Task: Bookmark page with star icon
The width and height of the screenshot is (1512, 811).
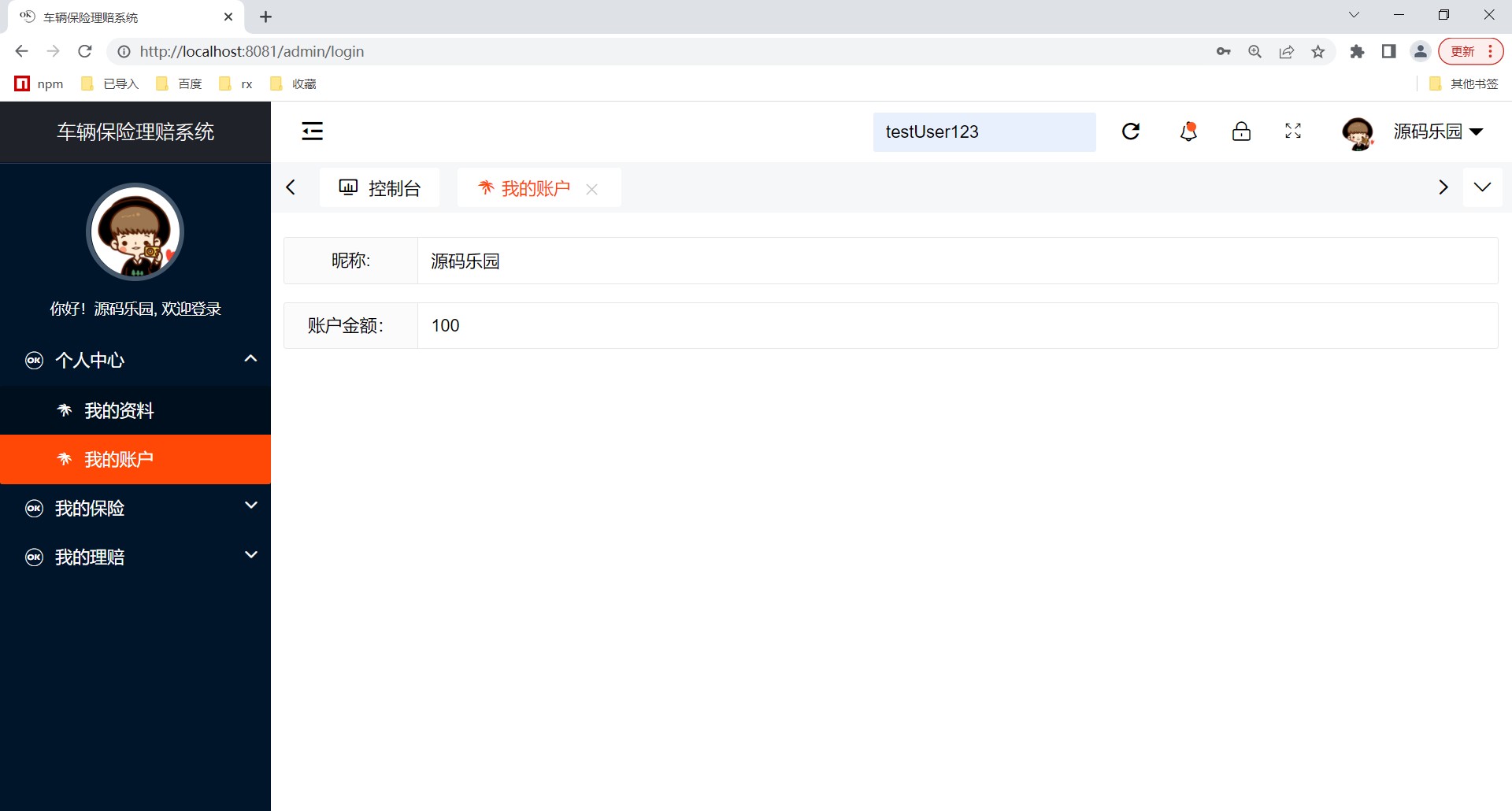Action: click(x=1318, y=51)
